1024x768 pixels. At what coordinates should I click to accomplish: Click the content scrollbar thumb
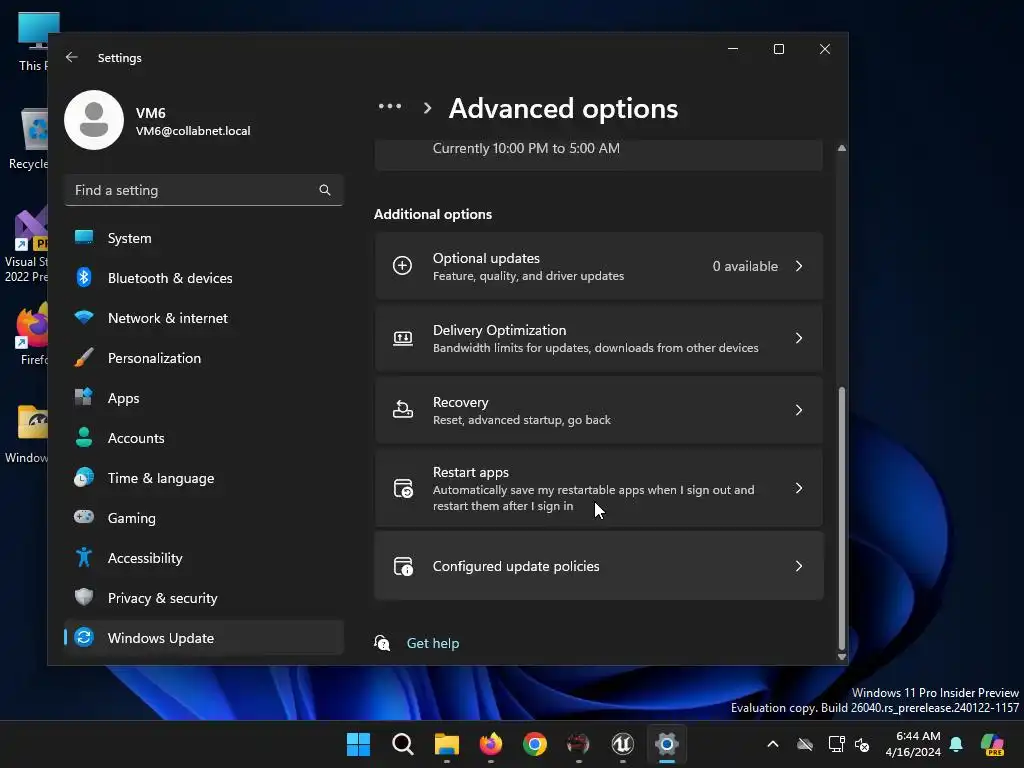coord(842,519)
